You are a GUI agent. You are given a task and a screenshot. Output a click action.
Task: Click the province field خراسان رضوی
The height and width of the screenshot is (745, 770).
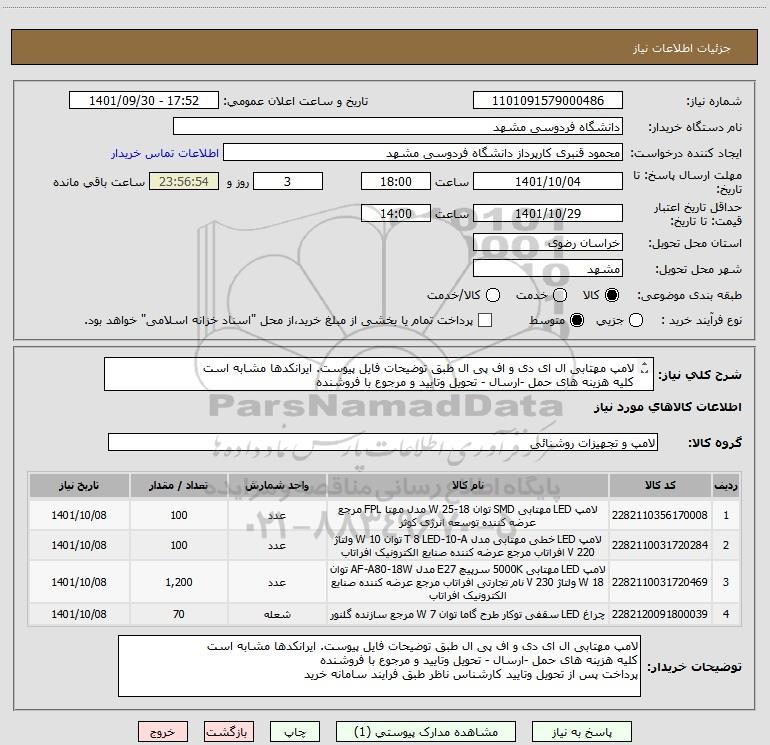(548, 243)
